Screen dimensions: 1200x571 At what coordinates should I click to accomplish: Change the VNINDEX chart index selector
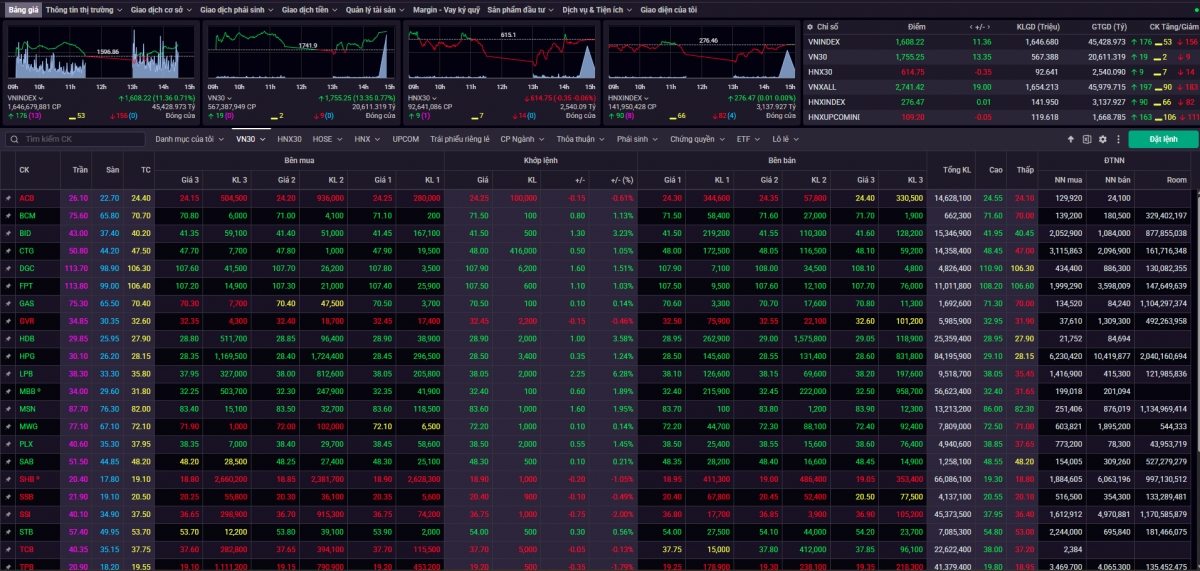(x=27, y=98)
